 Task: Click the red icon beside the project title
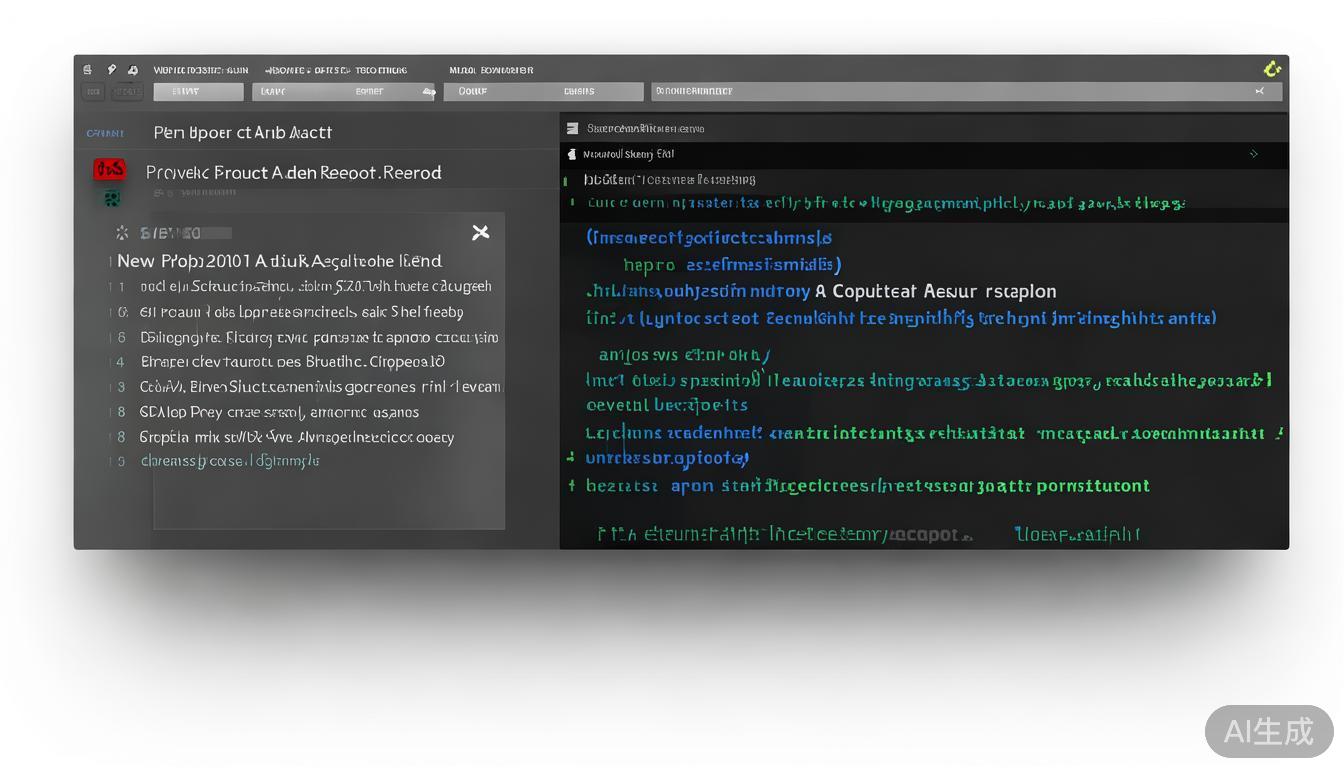(x=109, y=170)
